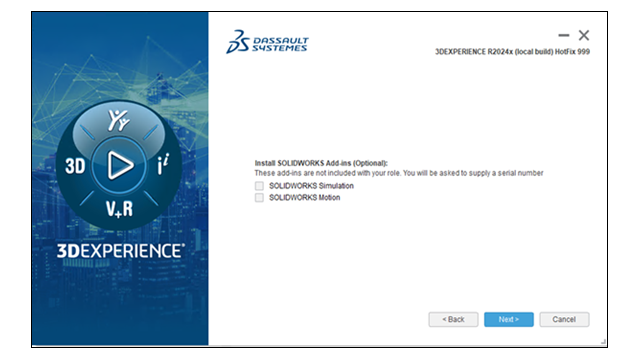The width and height of the screenshot is (640, 360).
Task: Click the play button in the compass center
Action: click(119, 165)
